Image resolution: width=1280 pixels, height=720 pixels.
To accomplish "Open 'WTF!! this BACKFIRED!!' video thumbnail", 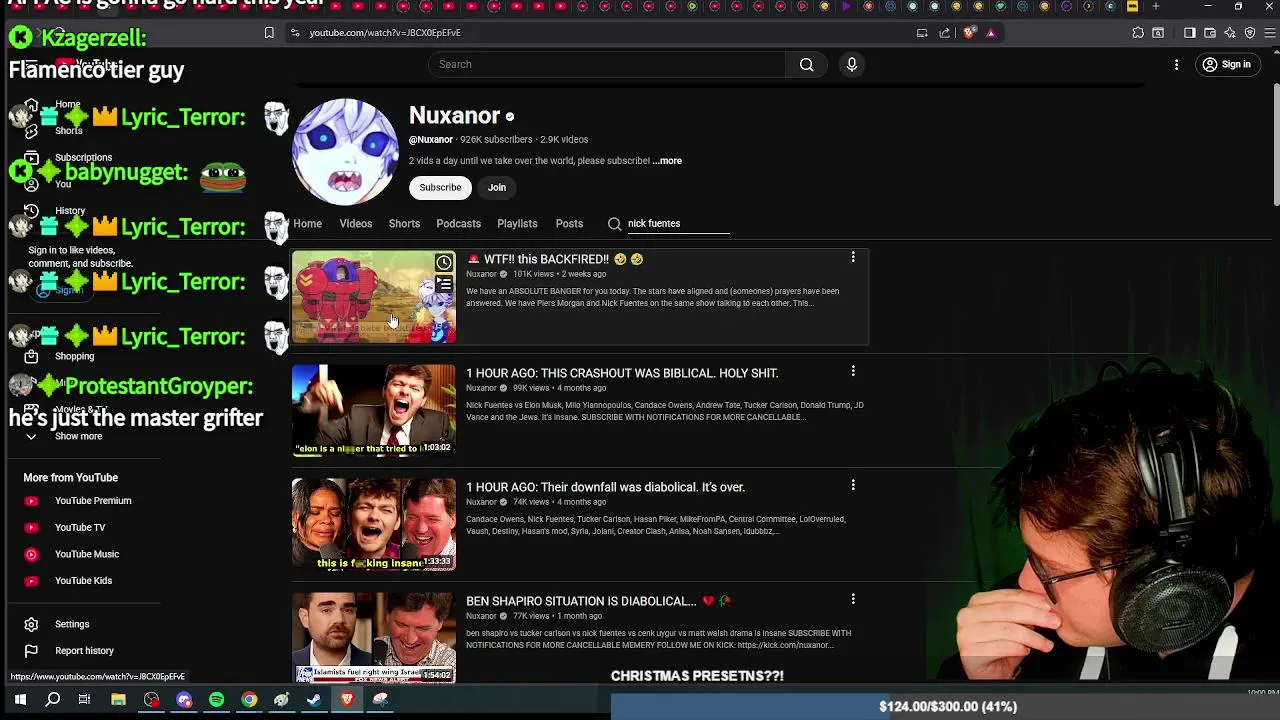I will click(x=374, y=297).
